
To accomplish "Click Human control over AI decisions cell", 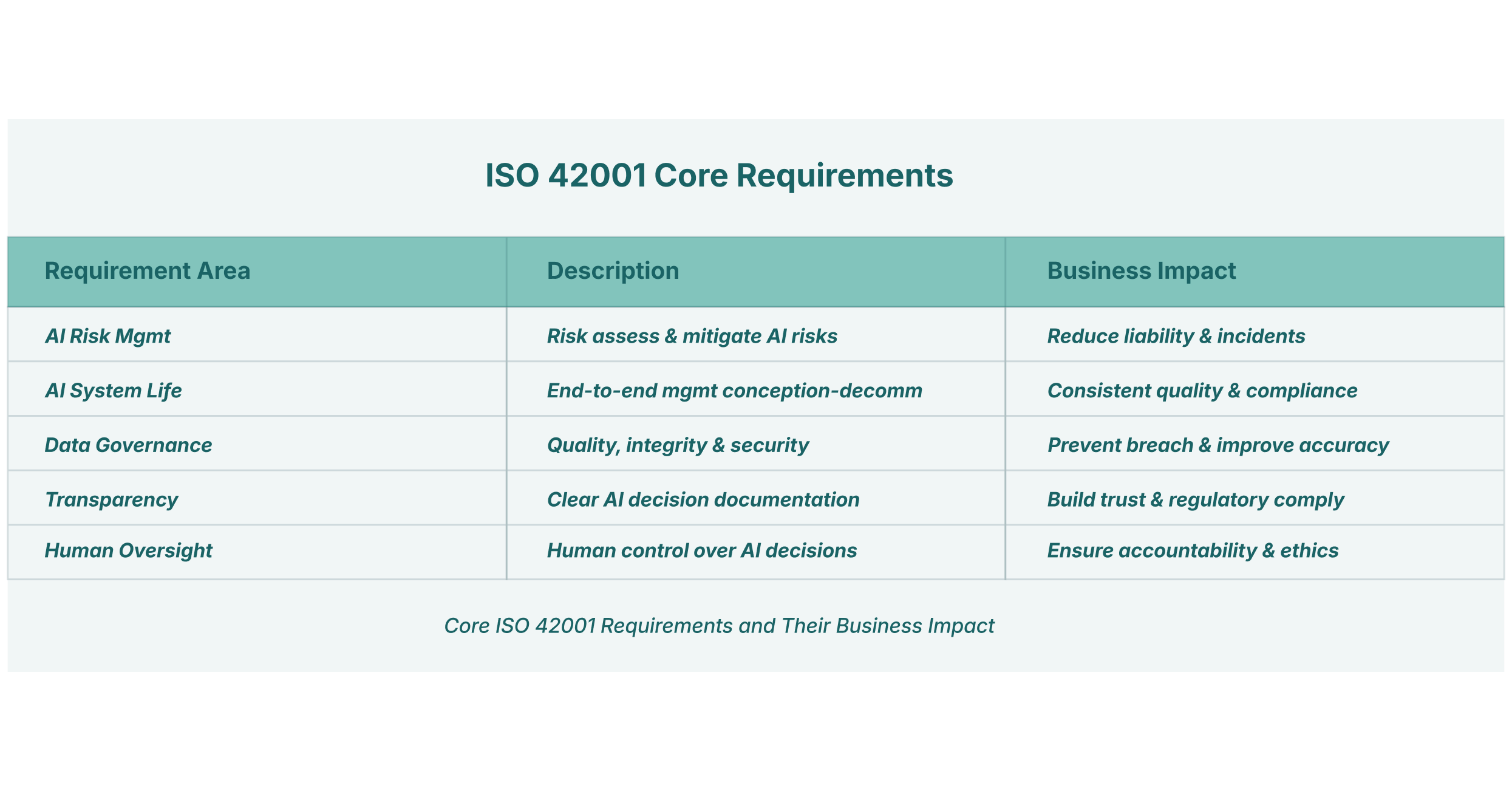I will coord(702,550).
